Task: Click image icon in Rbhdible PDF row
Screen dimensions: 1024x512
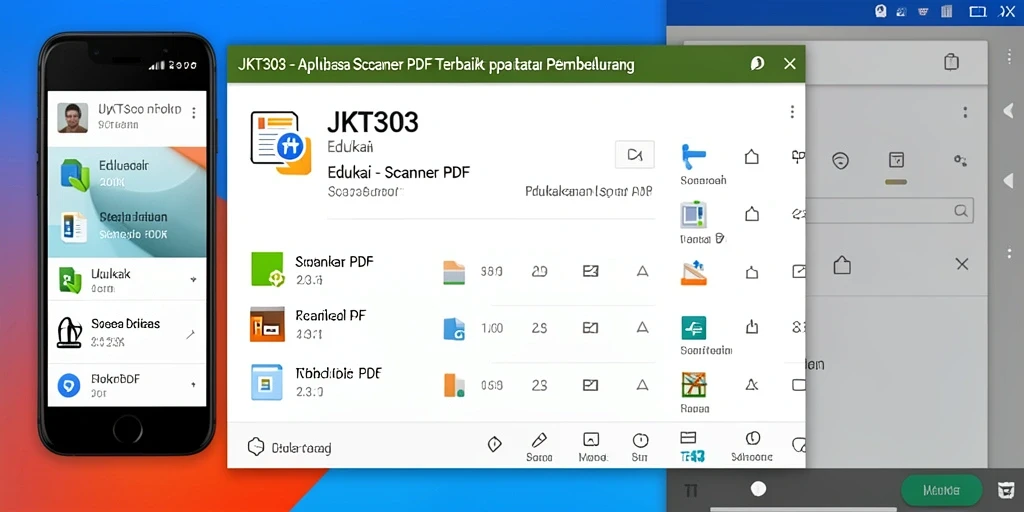Action: pos(590,385)
